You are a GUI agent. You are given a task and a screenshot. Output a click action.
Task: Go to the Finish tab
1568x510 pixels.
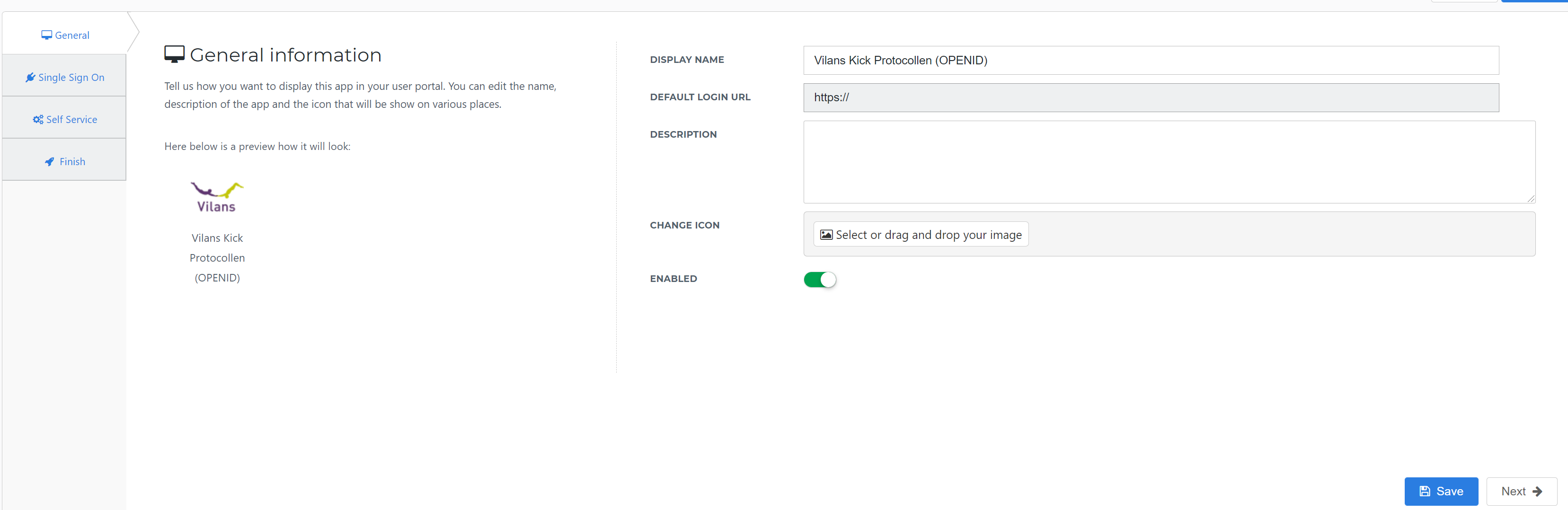click(64, 161)
